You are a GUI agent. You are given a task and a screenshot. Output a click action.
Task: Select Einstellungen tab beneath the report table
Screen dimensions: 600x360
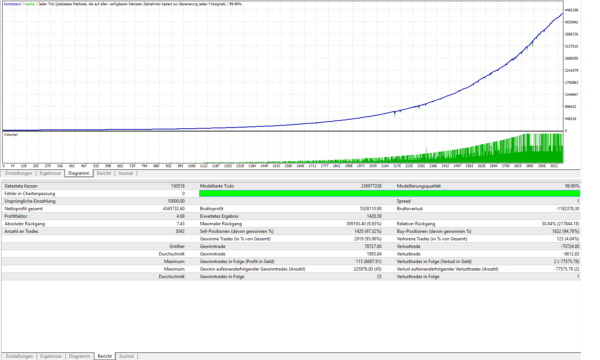click(x=19, y=356)
